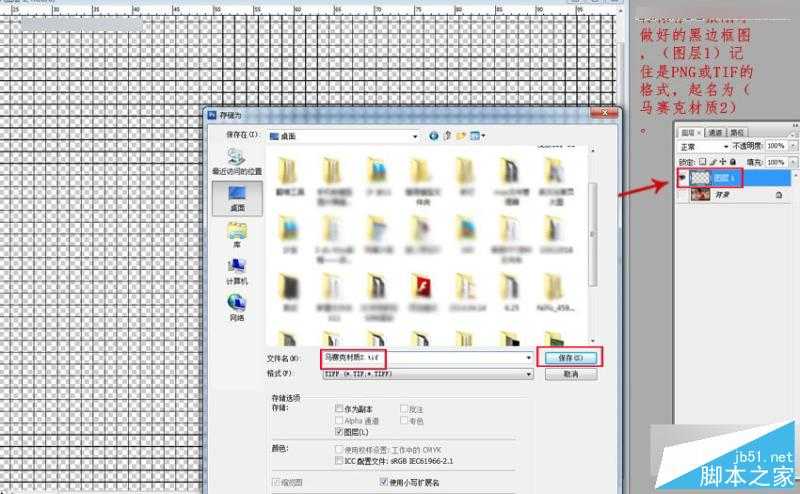Close the 图层 panel tab
The image size is (800, 494).
click(699, 133)
